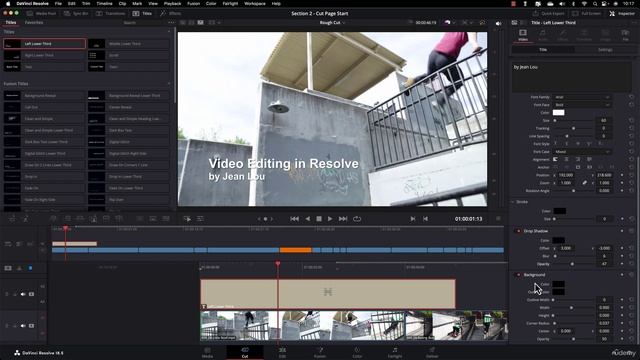Switch to the Color page
This screenshot has width=640, height=360.
pos(357,352)
